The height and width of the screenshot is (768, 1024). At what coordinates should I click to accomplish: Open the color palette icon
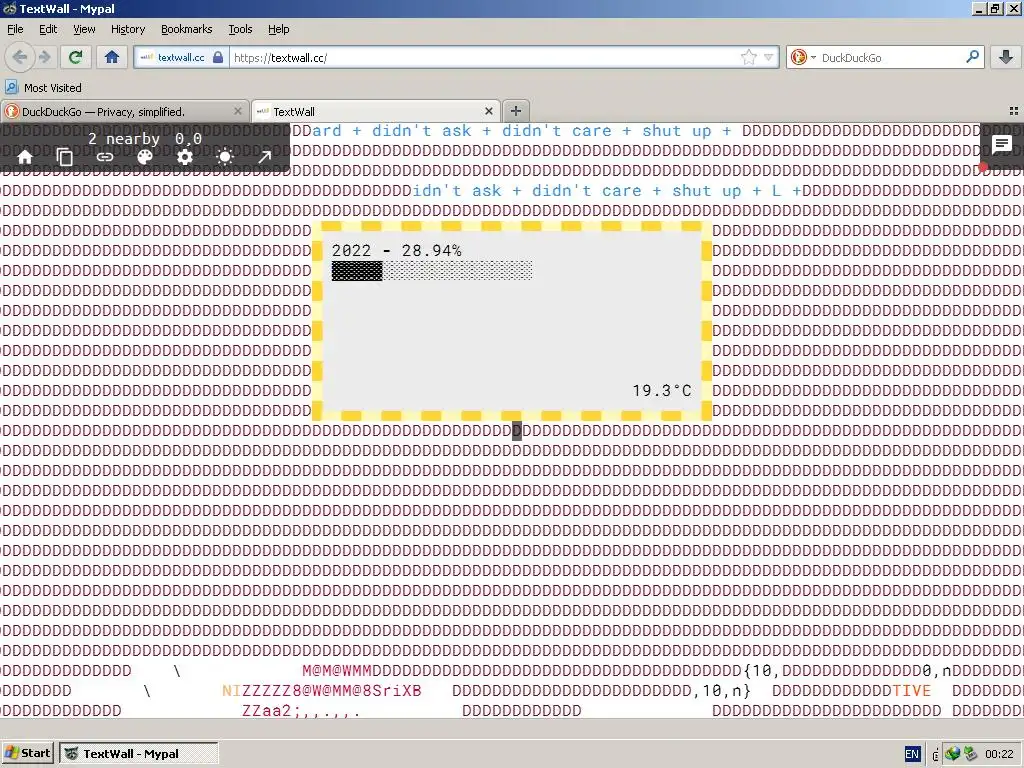coord(145,157)
